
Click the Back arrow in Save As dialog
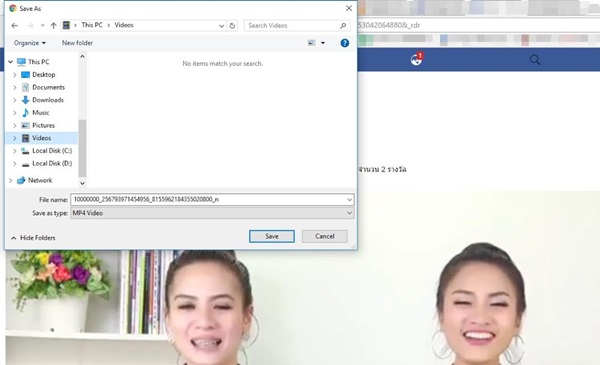pyautogui.click(x=15, y=26)
